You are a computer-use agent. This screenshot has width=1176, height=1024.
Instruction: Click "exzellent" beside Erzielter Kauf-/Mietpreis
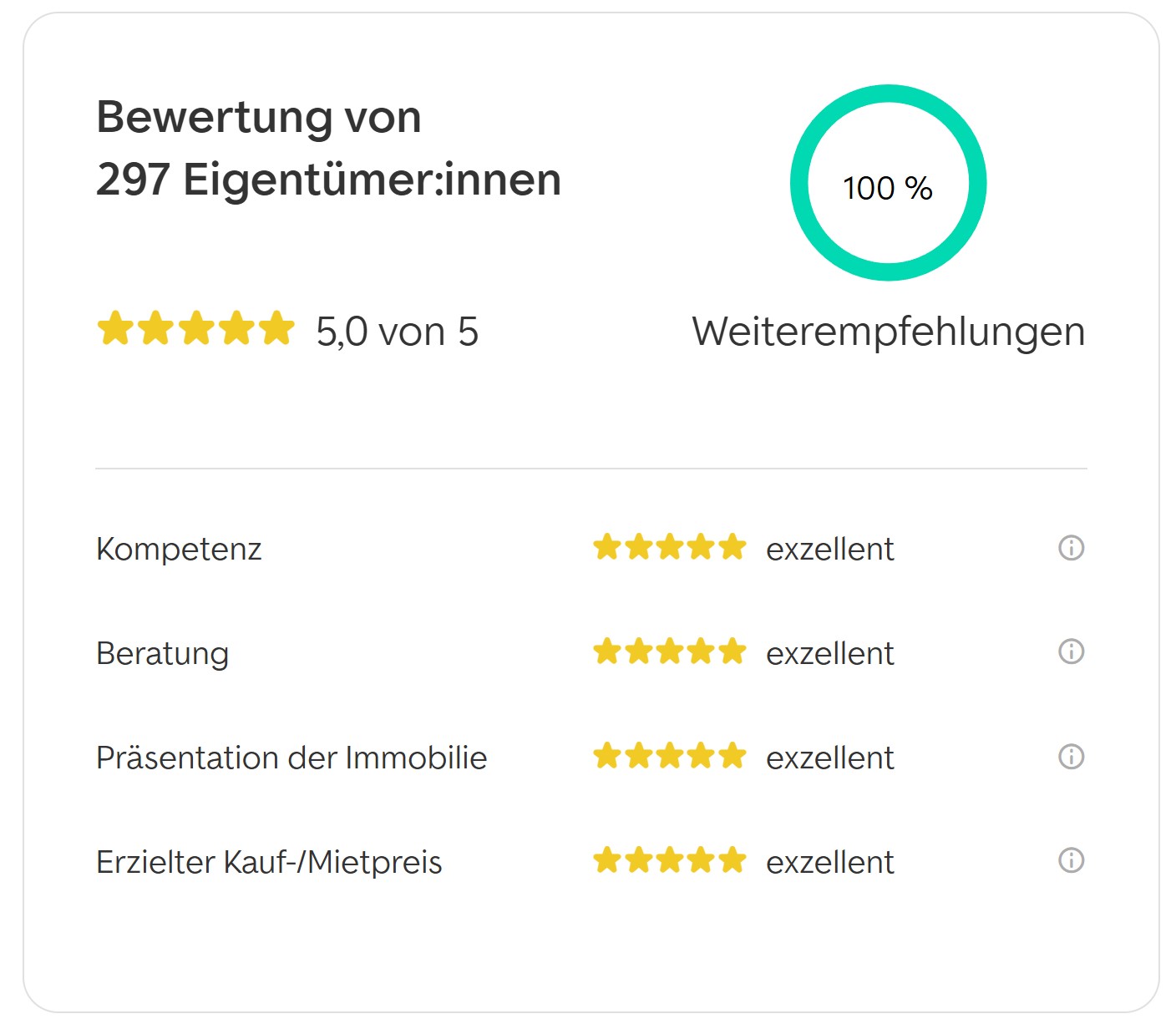click(829, 862)
